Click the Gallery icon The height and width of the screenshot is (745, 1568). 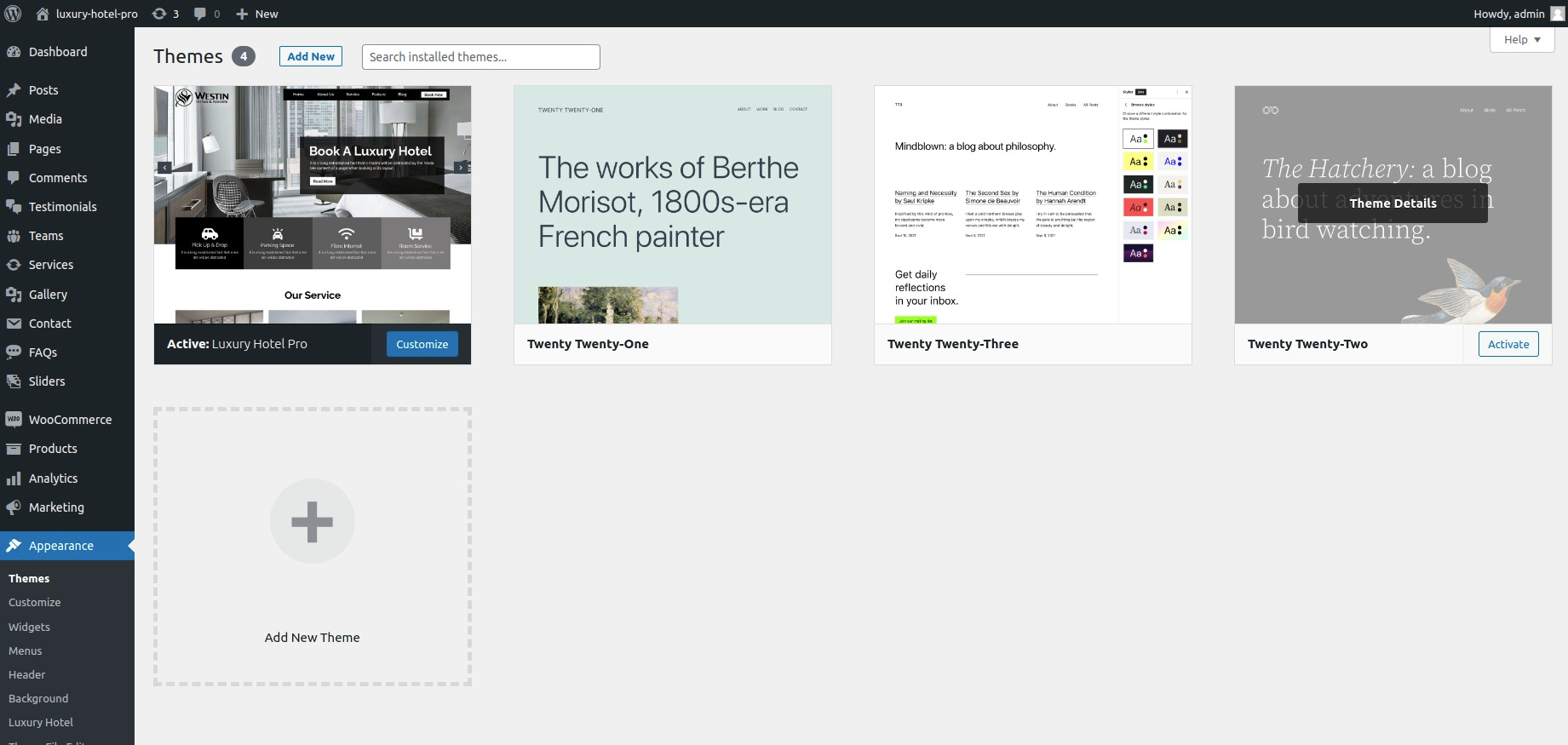14,295
